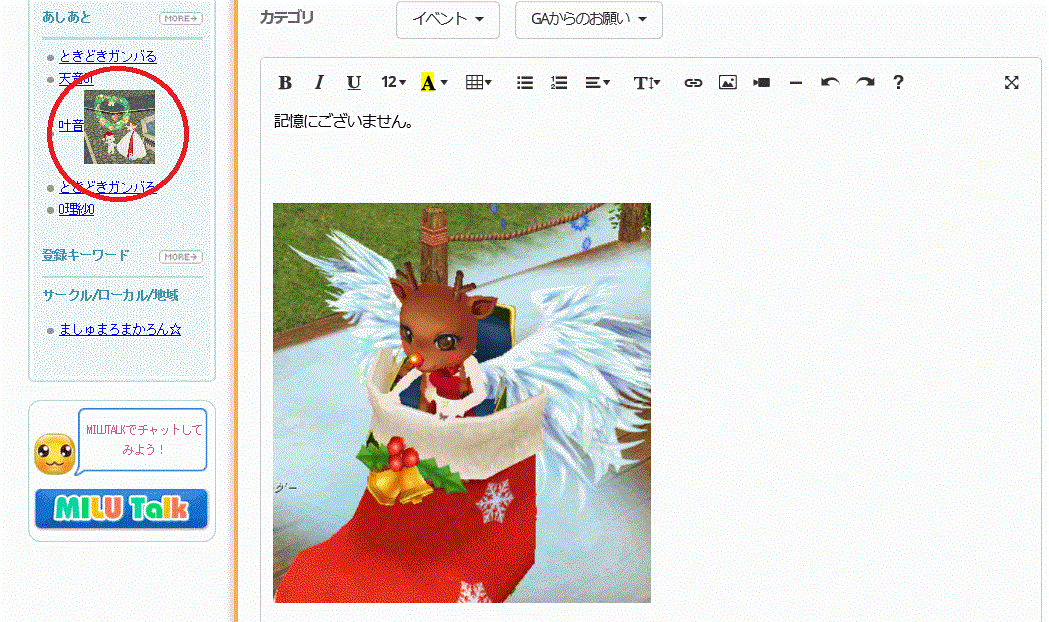This screenshot has width=1049, height=622.
Task: Toggle underline formatting
Action: click(353, 83)
